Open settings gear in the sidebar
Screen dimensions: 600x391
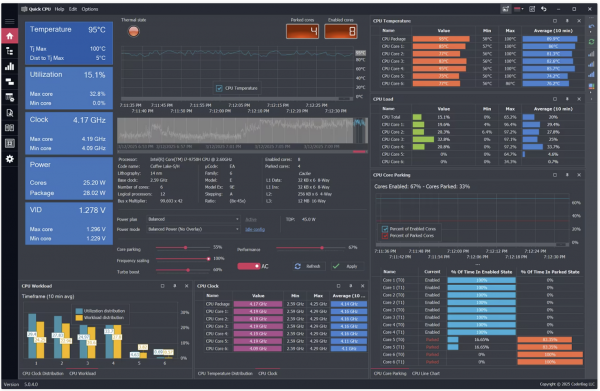pyautogui.click(x=10, y=159)
